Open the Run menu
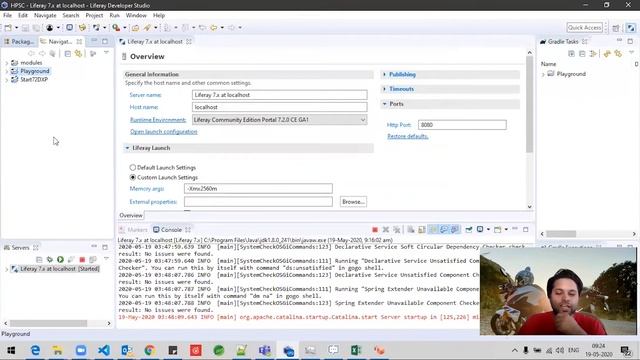Viewport: 640px width, 360px height. click(114, 15)
